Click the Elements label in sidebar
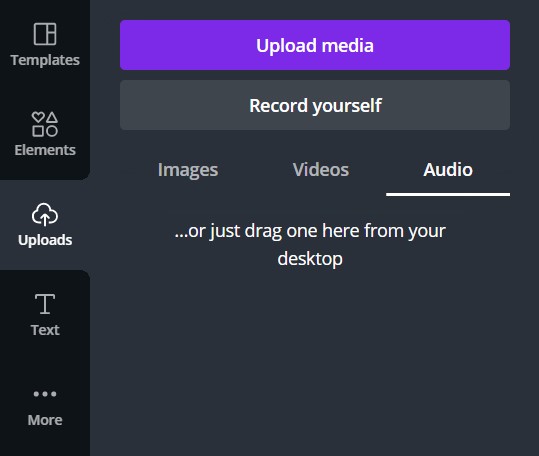The width and height of the screenshot is (539, 456). coord(45,150)
